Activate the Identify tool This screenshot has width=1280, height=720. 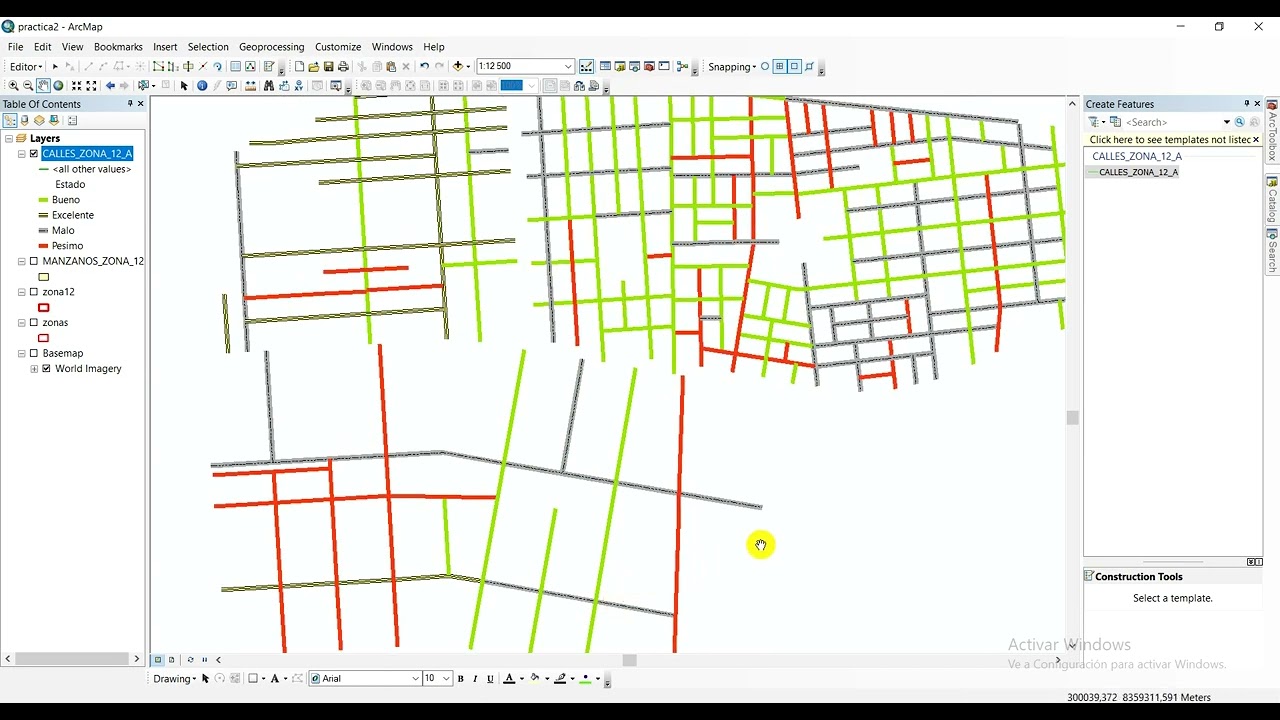[x=202, y=86]
